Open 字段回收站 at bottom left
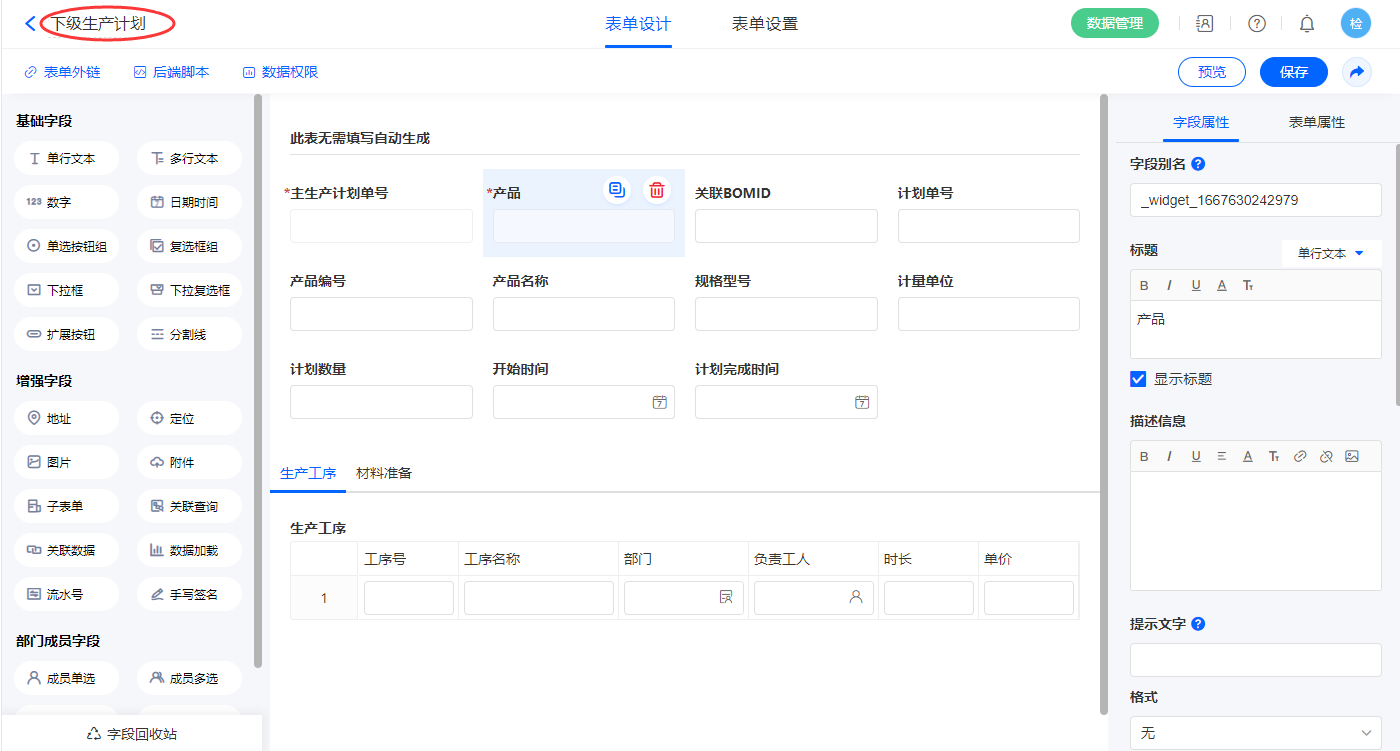Image resolution: width=1400 pixels, height=751 pixels. pos(132,733)
